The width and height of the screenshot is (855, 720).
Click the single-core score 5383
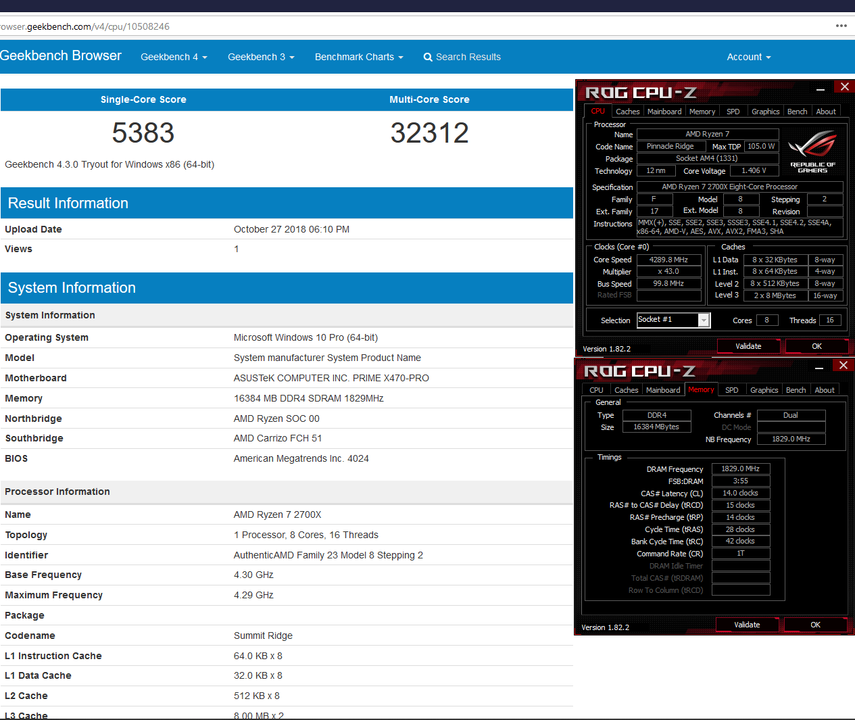pyautogui.click(x=143, y=133)
